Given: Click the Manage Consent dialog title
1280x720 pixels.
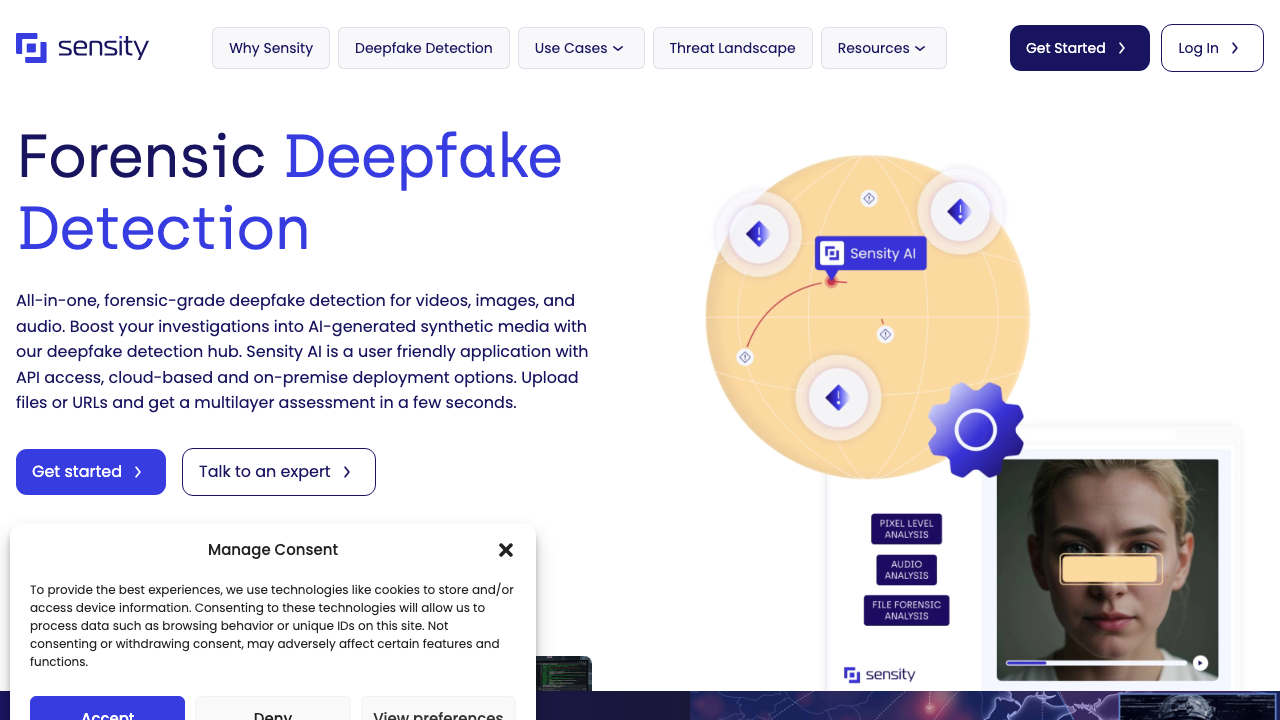Looking at the screenshot, I should coord(273,550).
